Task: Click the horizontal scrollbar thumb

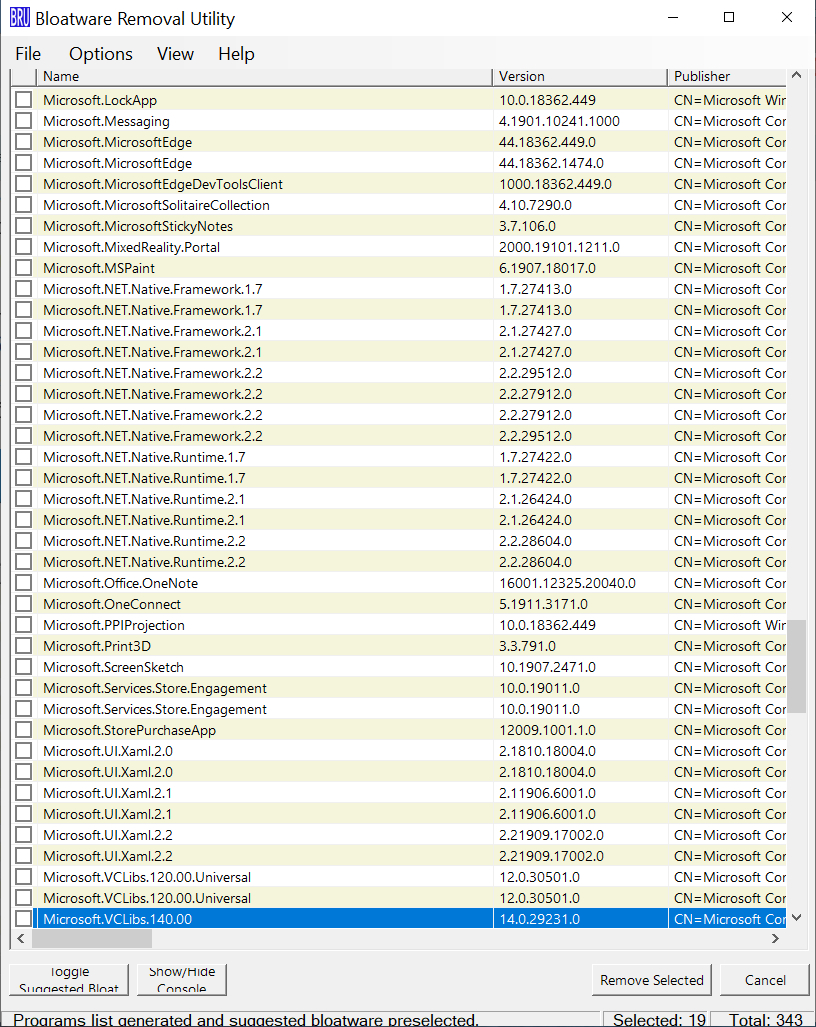Action: [92, 939]
